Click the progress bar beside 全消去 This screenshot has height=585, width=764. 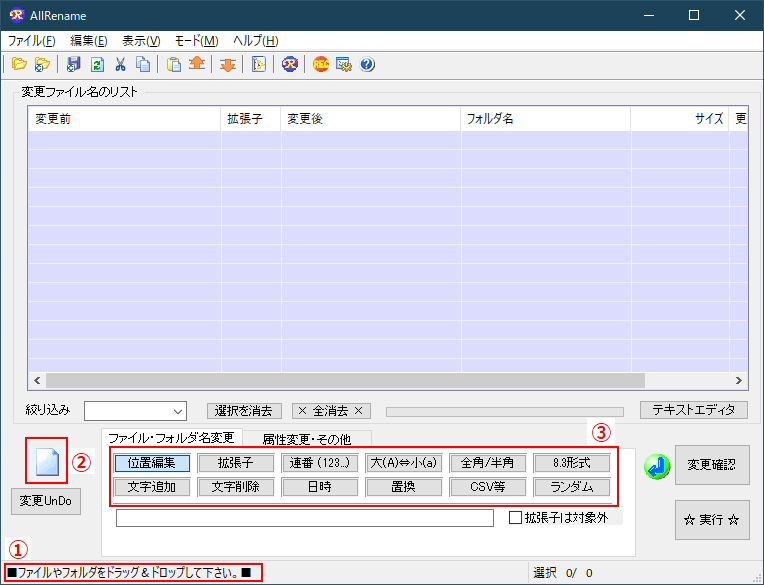(505, 412)
